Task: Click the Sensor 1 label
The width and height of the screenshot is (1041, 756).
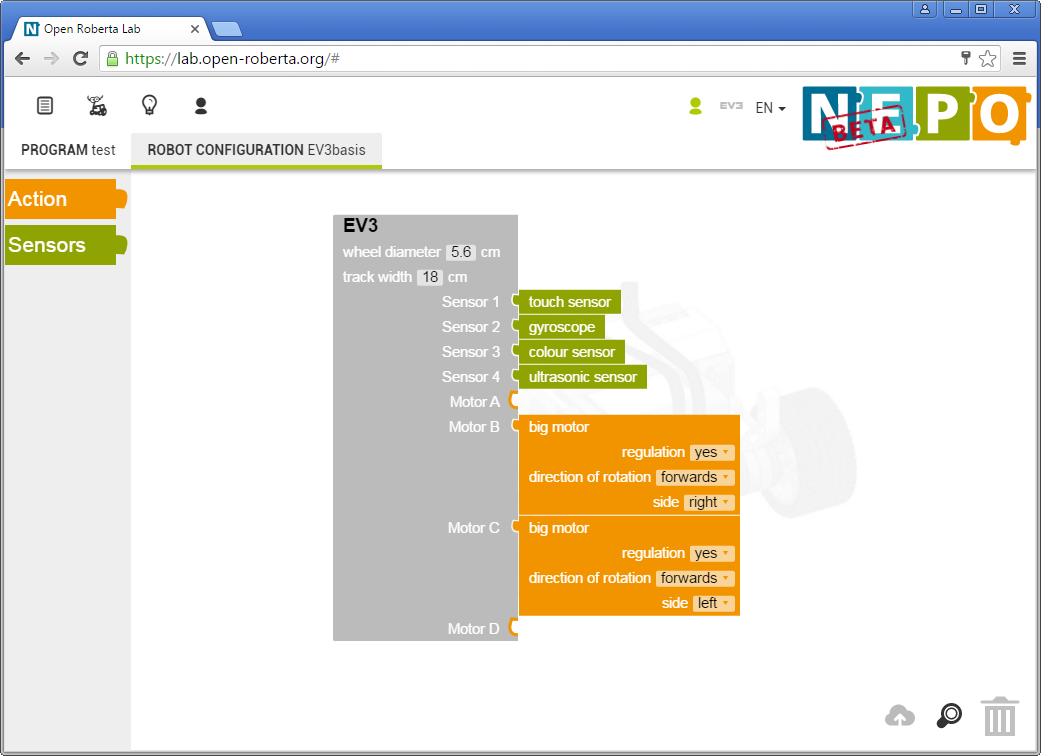Action: click(470, 302)
